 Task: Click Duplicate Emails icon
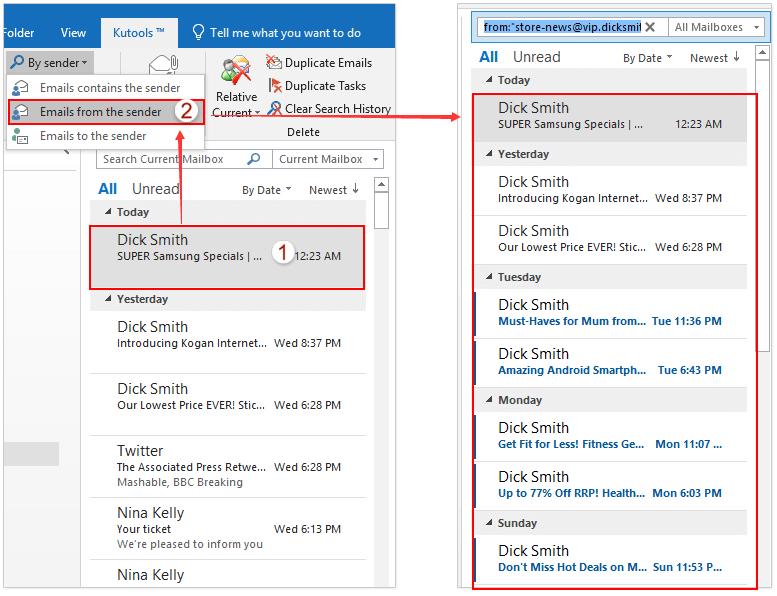[274, 63]
